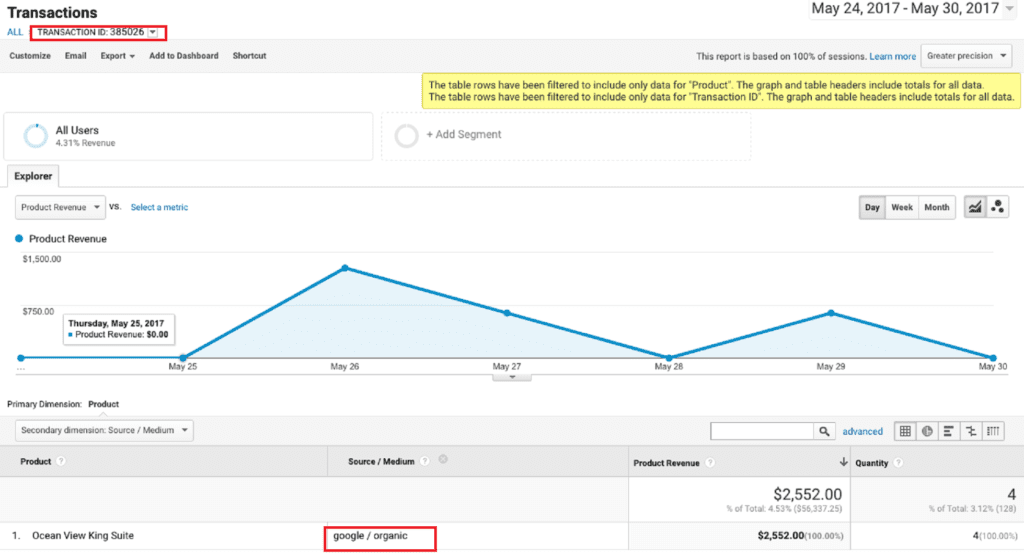The height and width of the screenshot is (553, 1024).
Task: Click the All Users segment circle icon
Action: (x=35, y=136)
